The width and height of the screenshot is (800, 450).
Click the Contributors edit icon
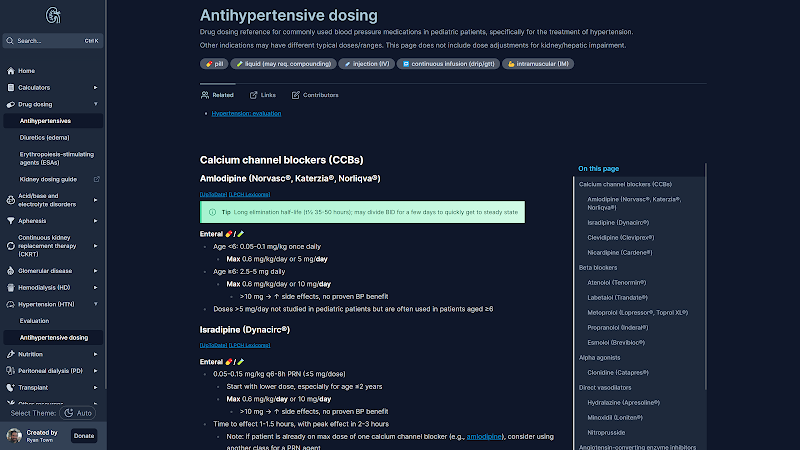[x=295, y=95]
